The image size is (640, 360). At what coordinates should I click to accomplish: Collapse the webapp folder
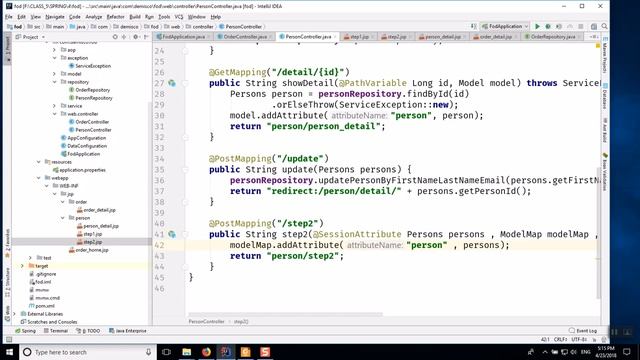38,178
